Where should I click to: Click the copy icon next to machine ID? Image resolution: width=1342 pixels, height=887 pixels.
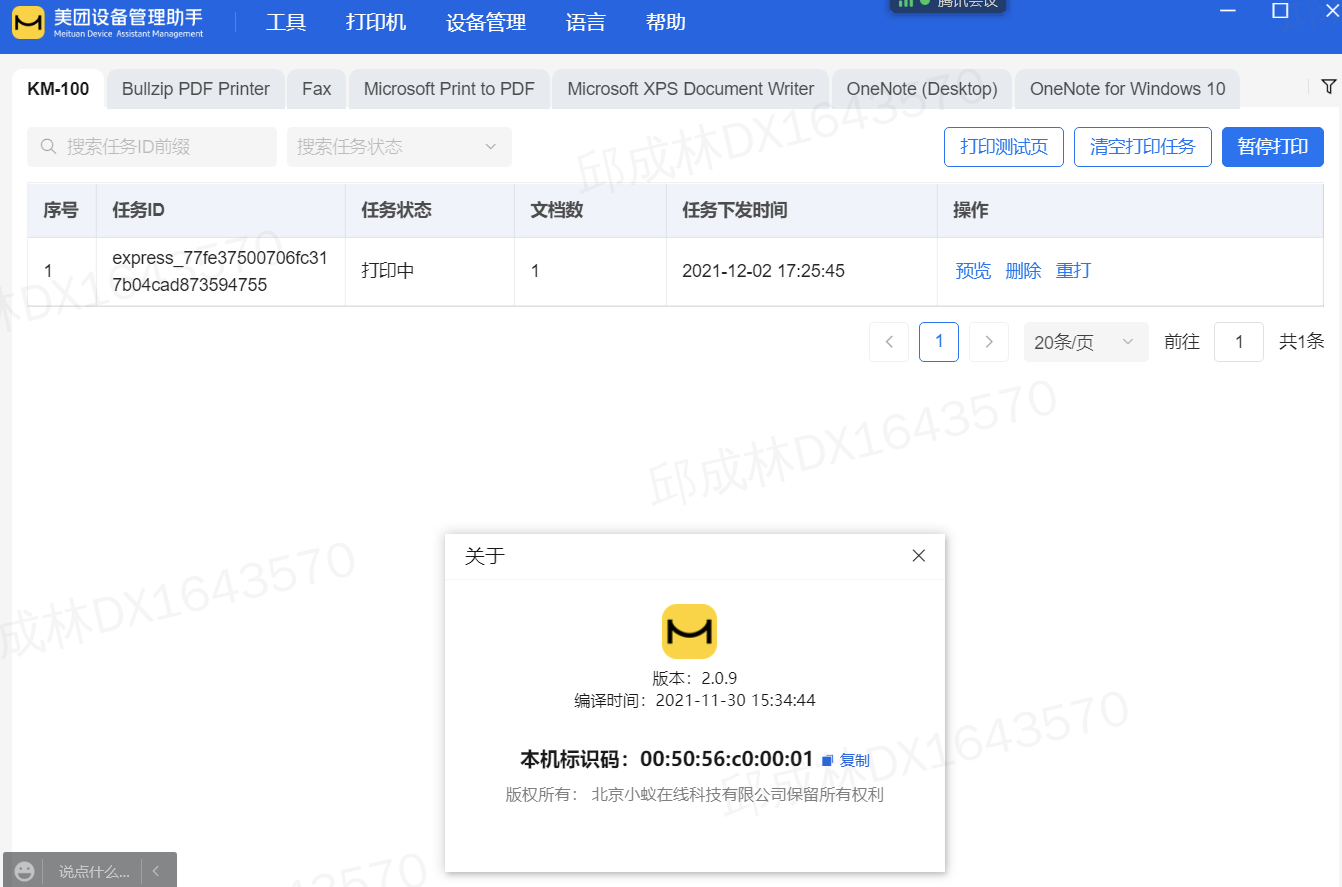[x=827, y=761]
